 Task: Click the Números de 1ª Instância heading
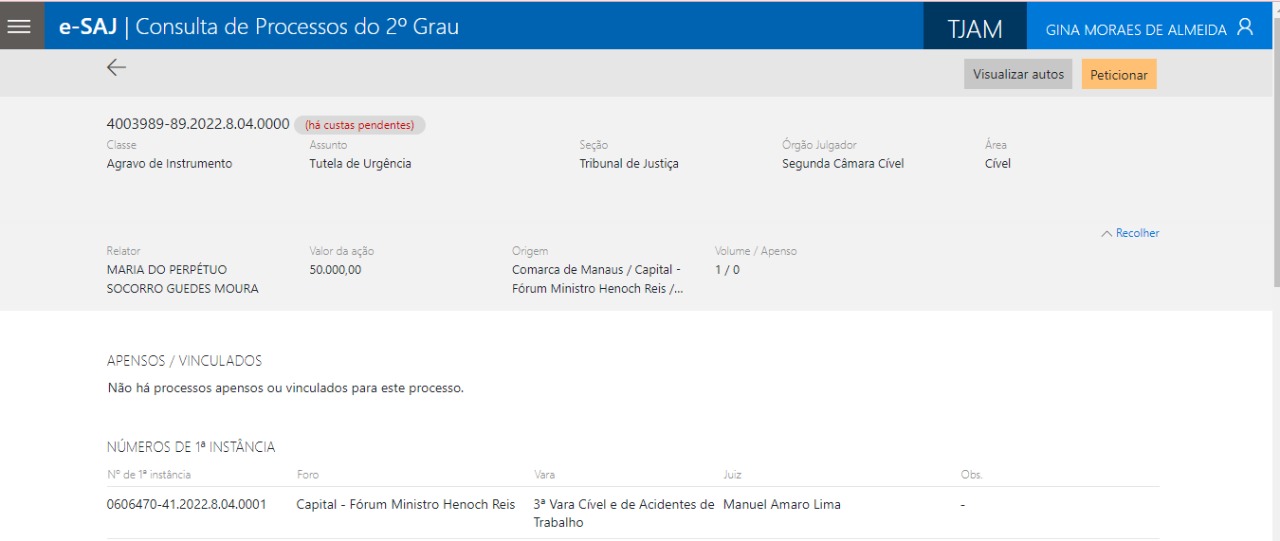click(x=191, y=447)
